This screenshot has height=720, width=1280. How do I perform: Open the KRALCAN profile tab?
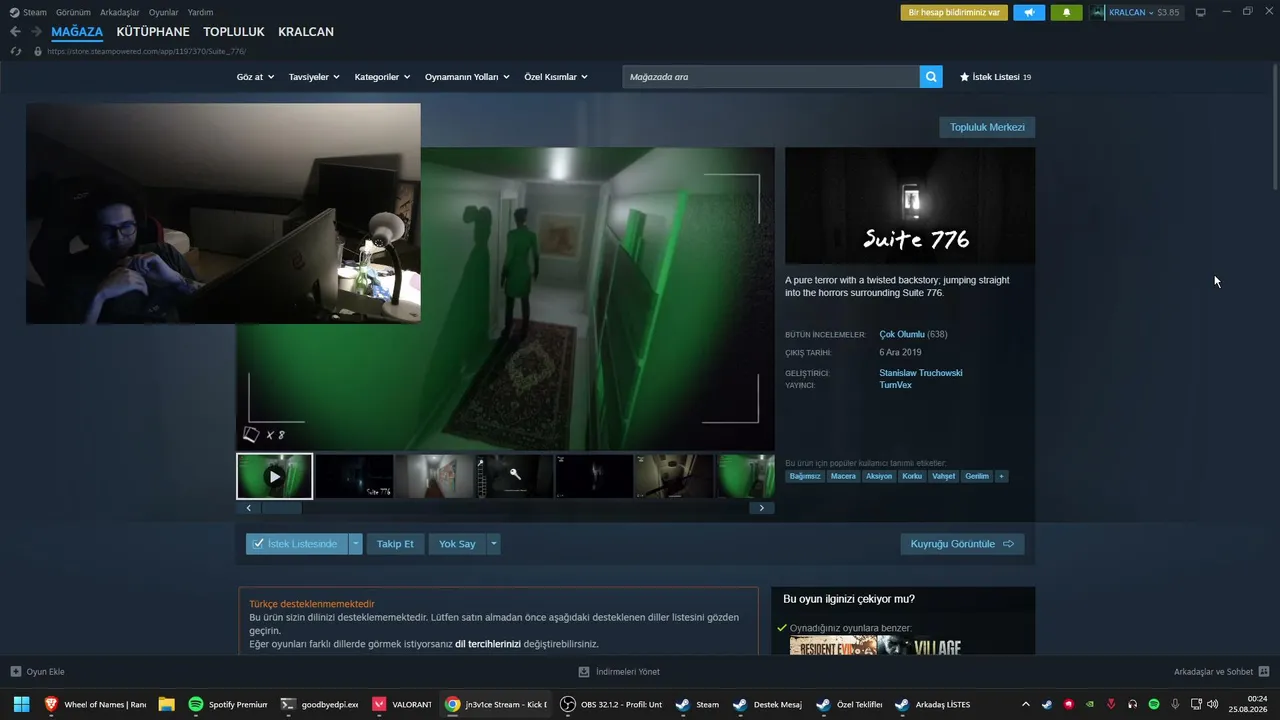[306, 32]
